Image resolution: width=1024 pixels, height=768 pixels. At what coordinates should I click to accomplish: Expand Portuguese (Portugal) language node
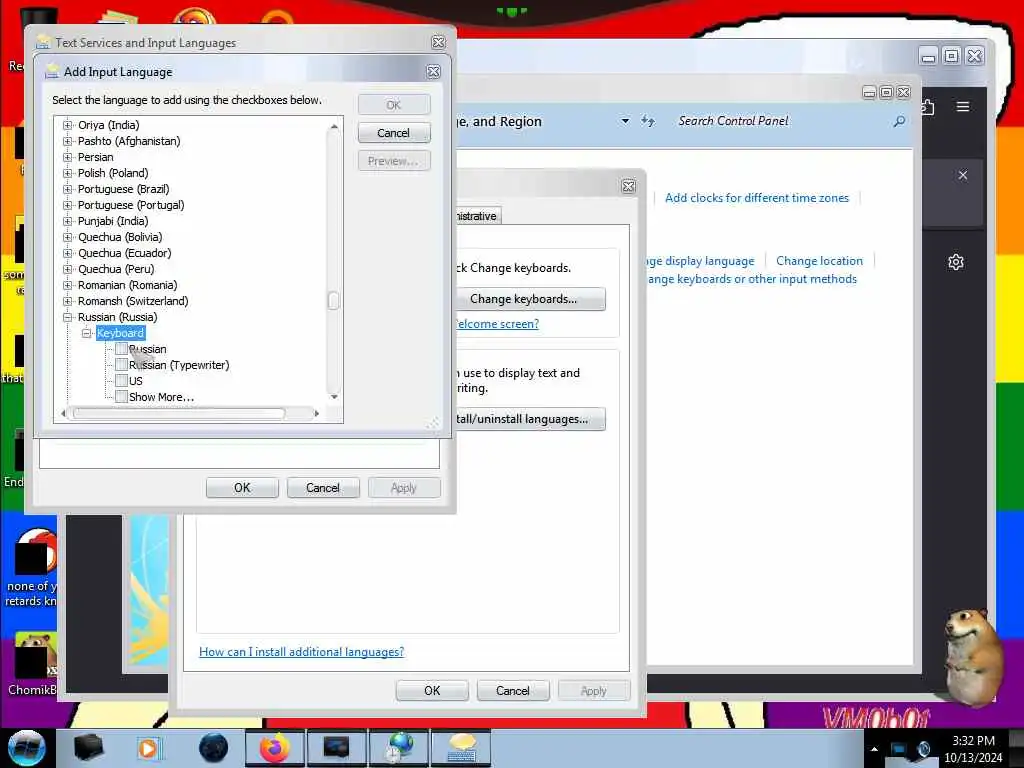click(67, 205)
